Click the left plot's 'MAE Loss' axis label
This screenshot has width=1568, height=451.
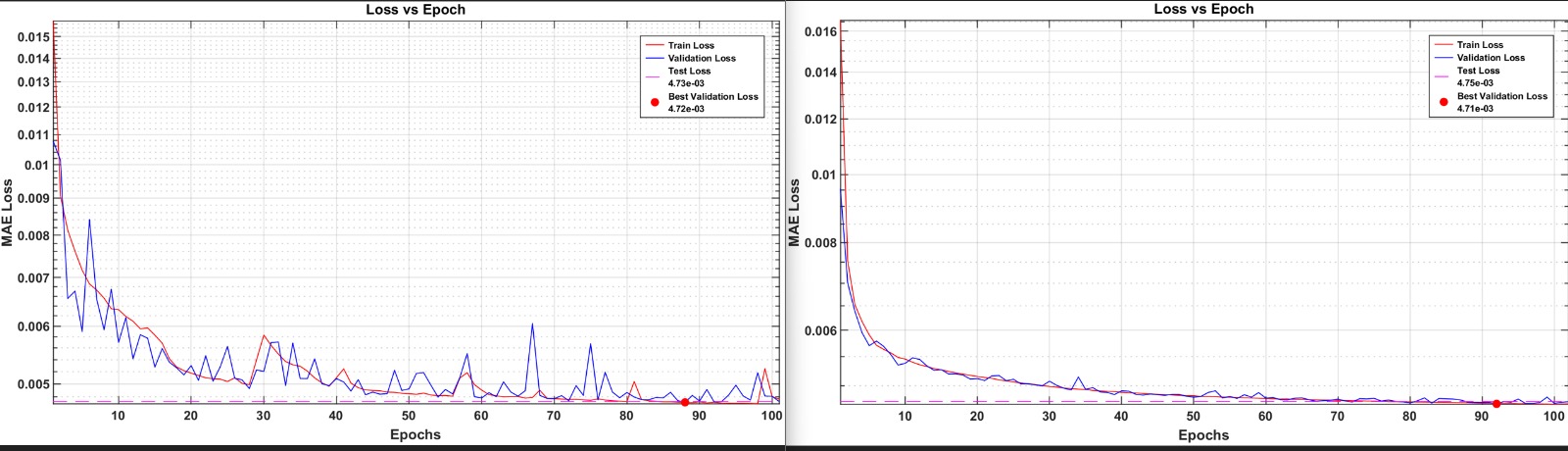point(8,213)
